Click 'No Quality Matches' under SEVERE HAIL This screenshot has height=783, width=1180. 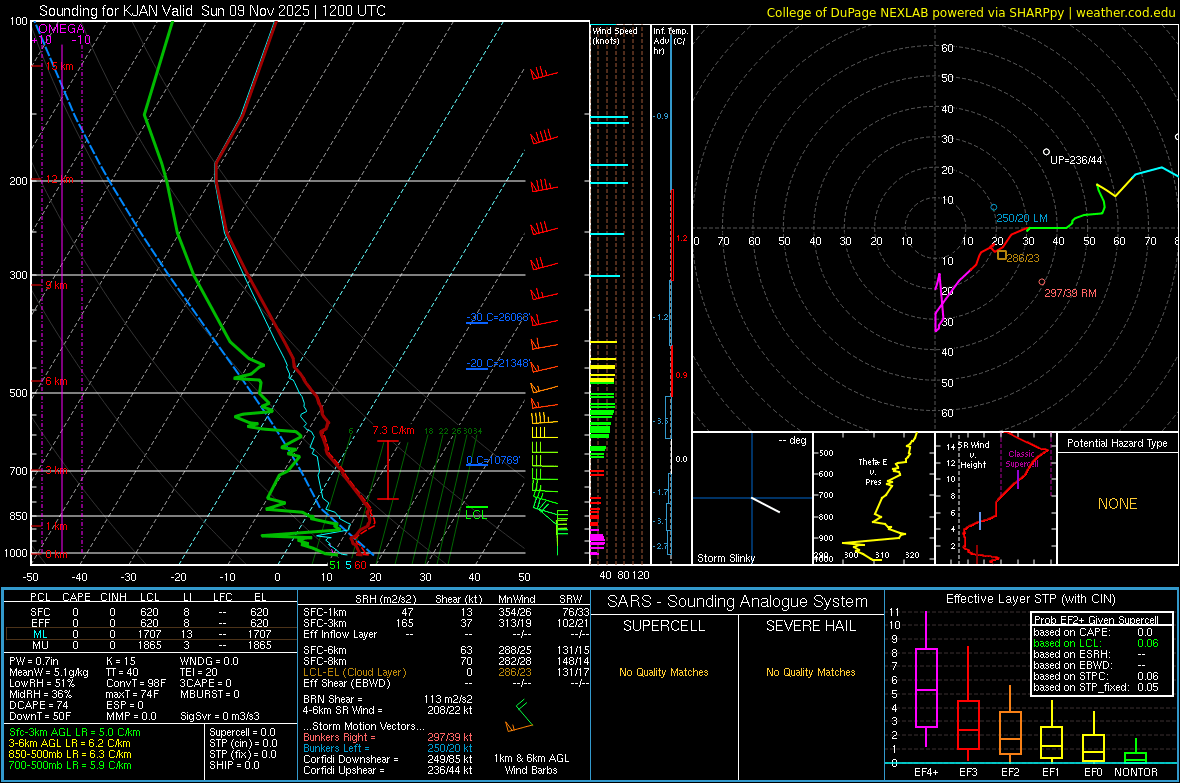coord(810,672)
